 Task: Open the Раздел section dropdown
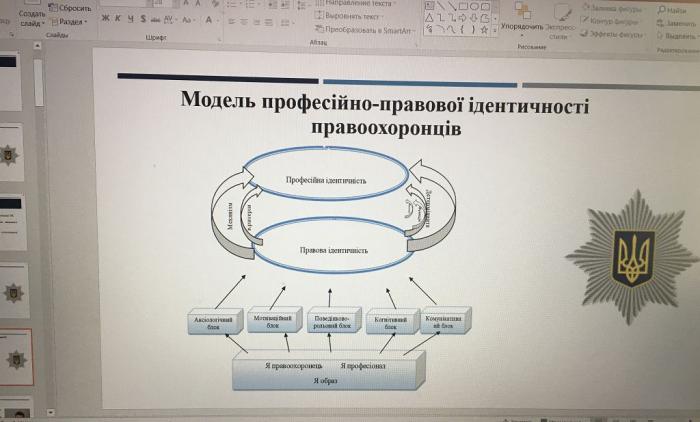click(x=71, y=21)
